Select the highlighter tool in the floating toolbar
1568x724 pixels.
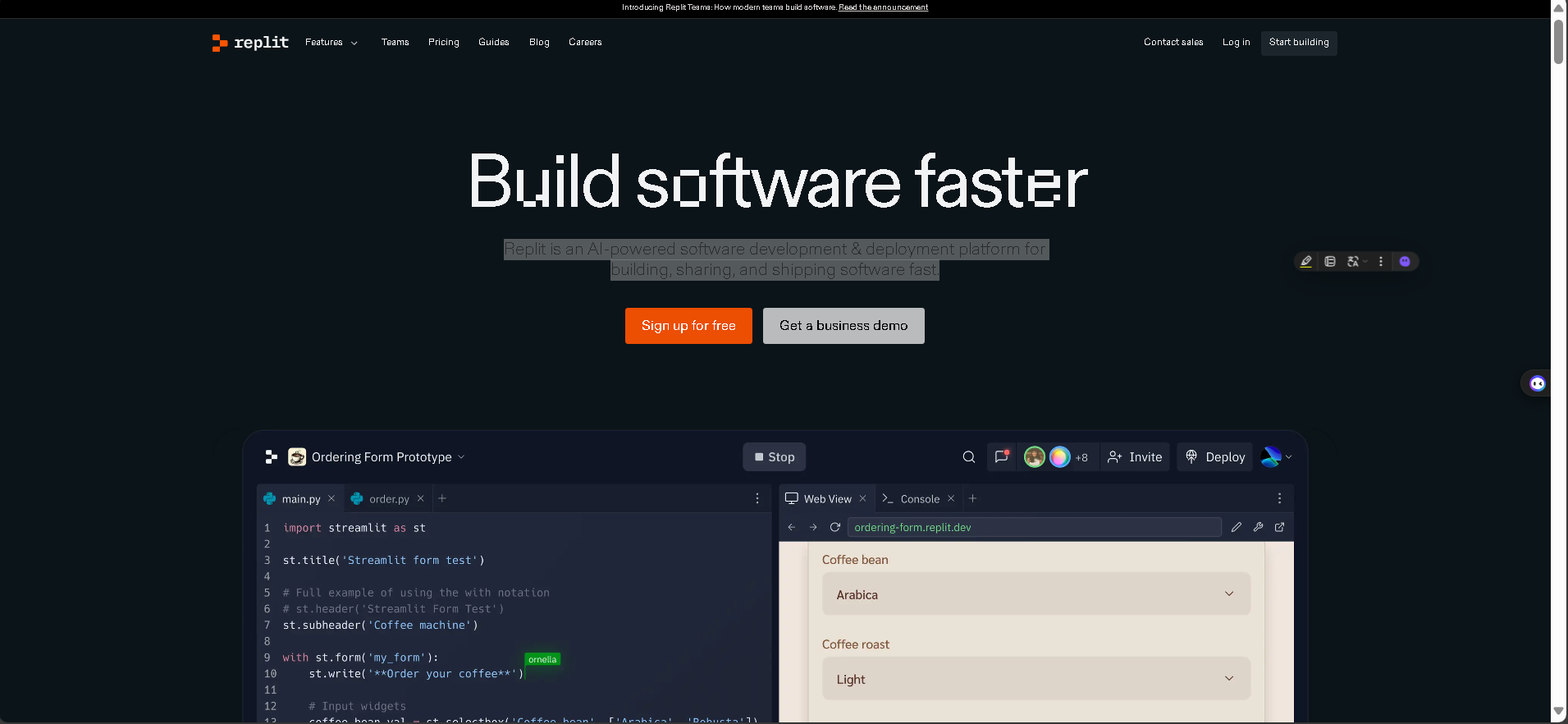tap(1306, 261)
